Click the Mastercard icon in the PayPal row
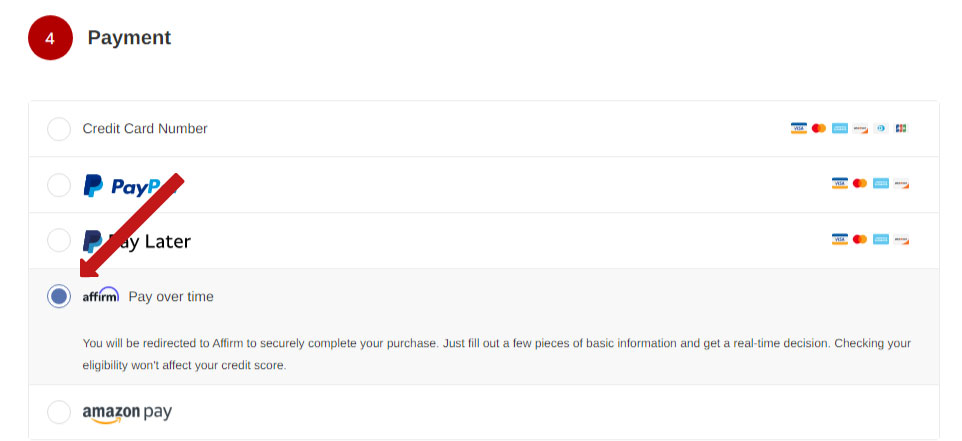Viewport: 962px width, 441px height. pyautogui.click(x=860, y=184)
